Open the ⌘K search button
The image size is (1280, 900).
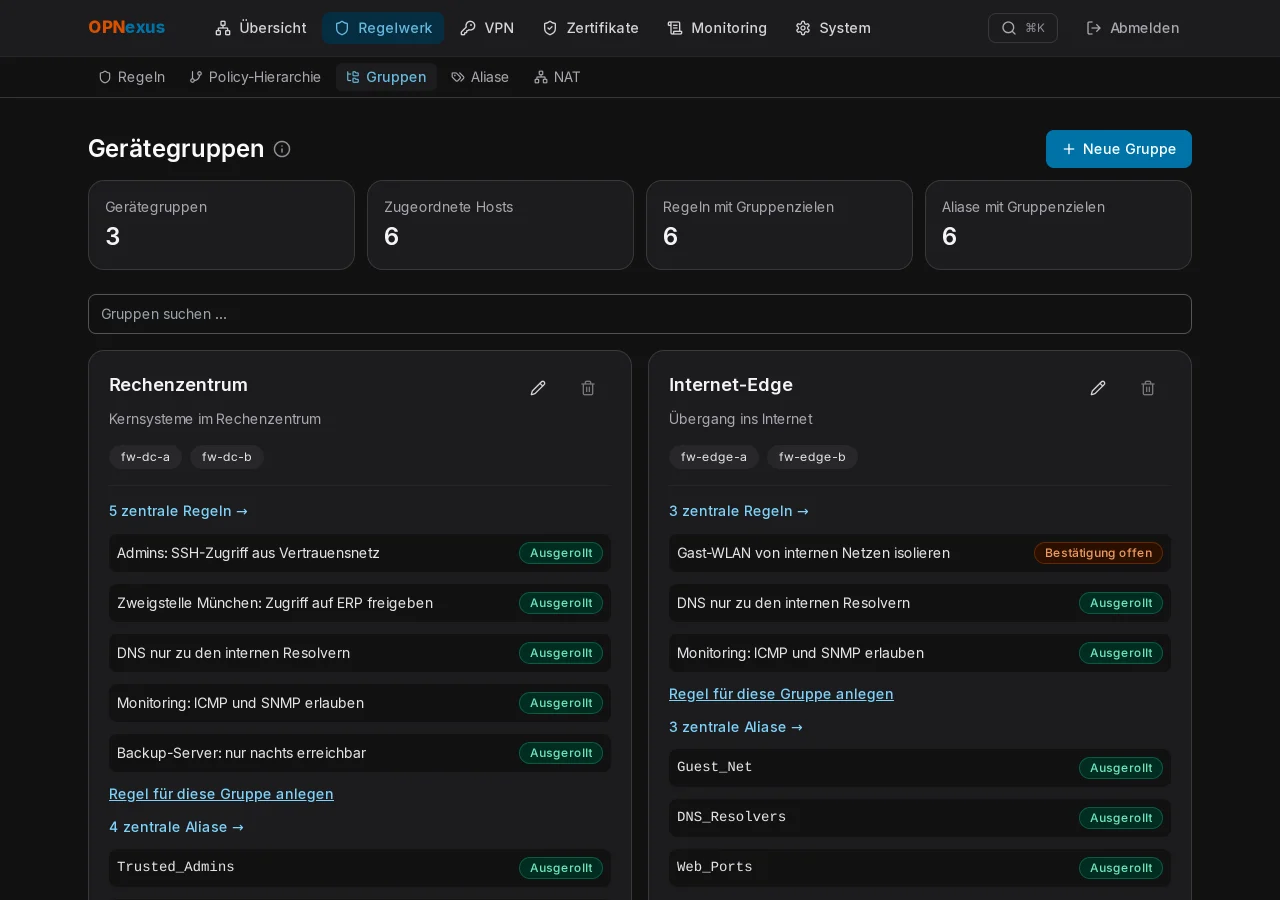click(1022, 28)
